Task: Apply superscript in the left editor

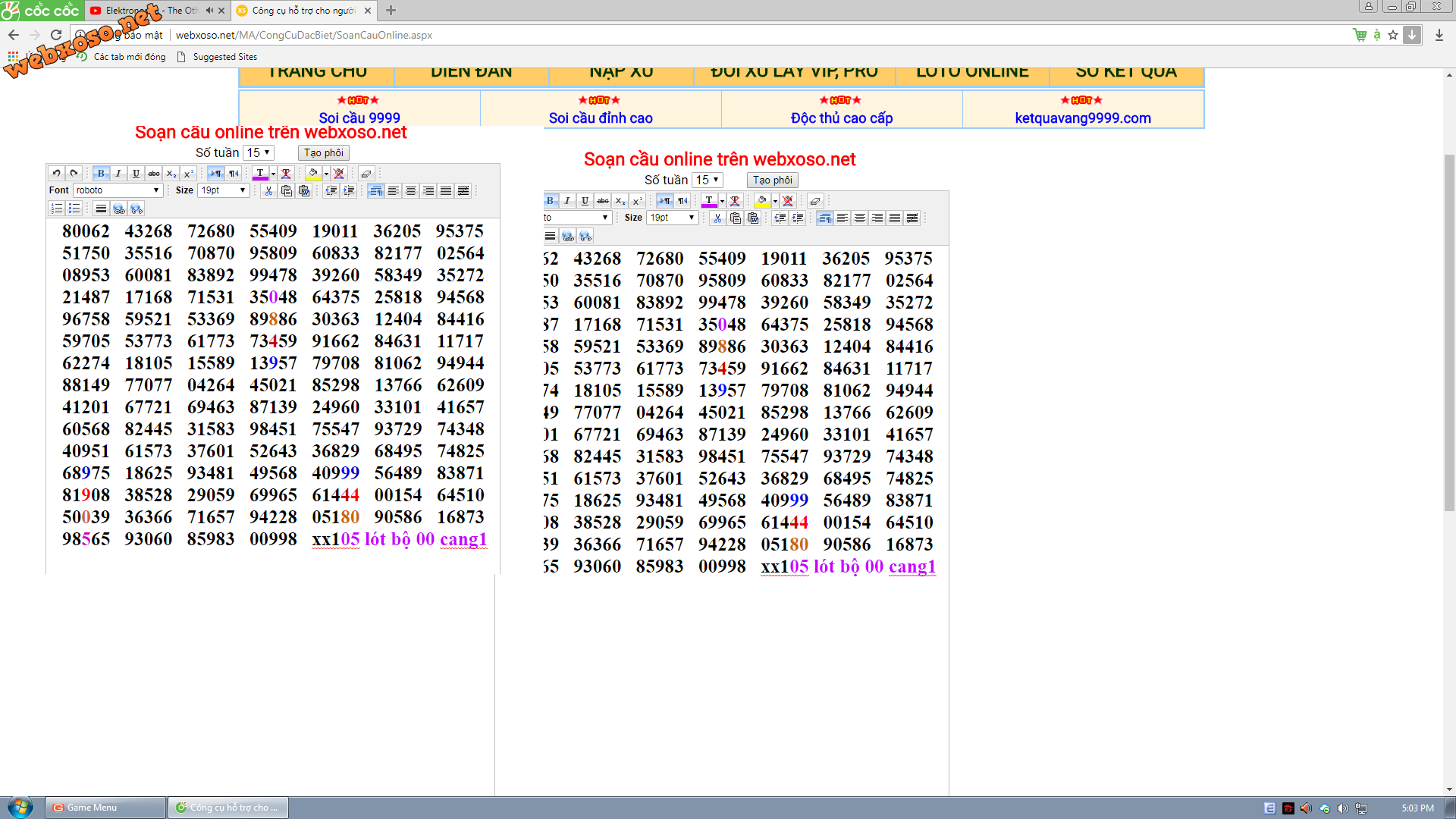Action: pyautogui.click(x=189, y=174)
